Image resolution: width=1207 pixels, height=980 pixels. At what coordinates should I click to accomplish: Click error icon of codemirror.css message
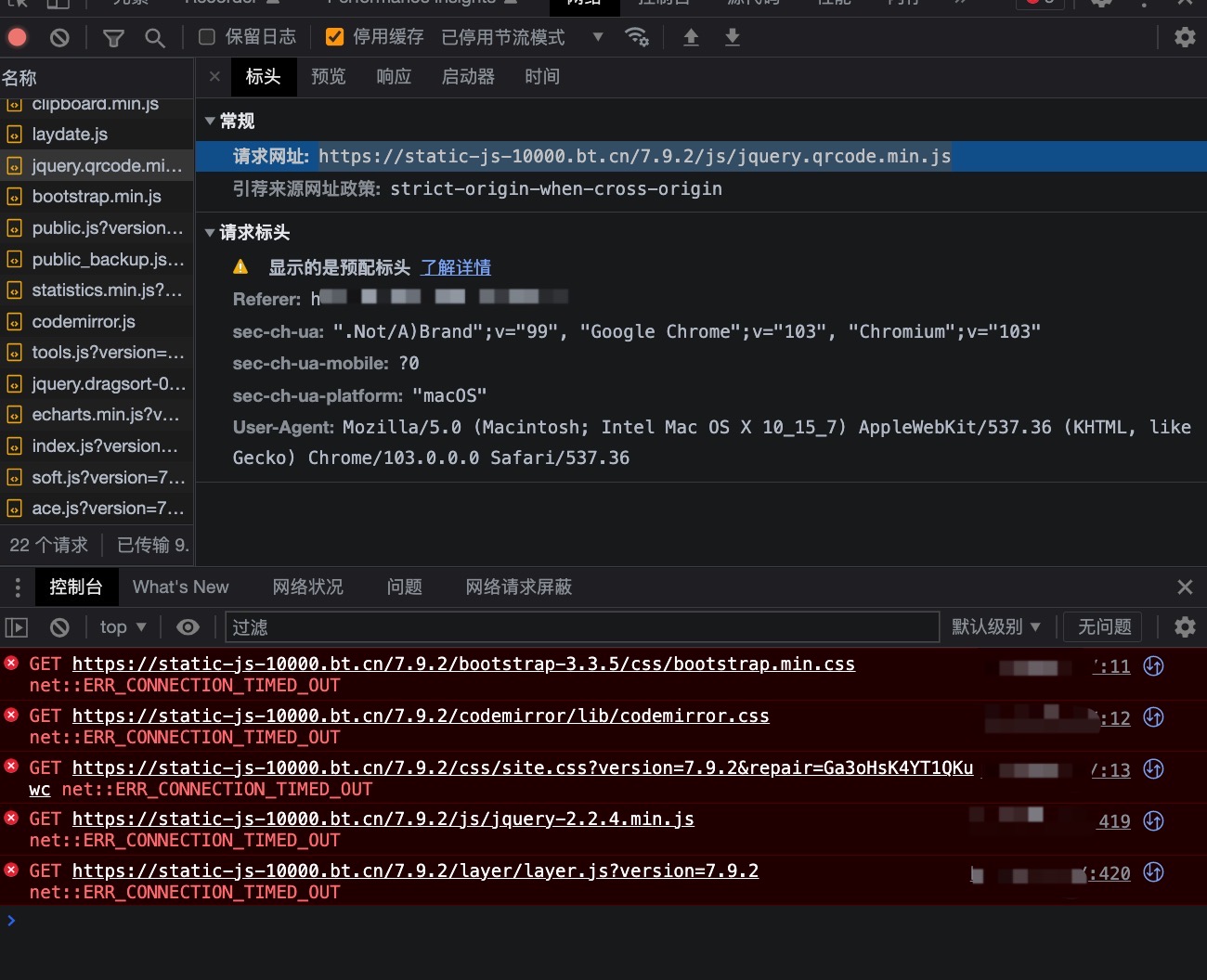tap(11, 715)
